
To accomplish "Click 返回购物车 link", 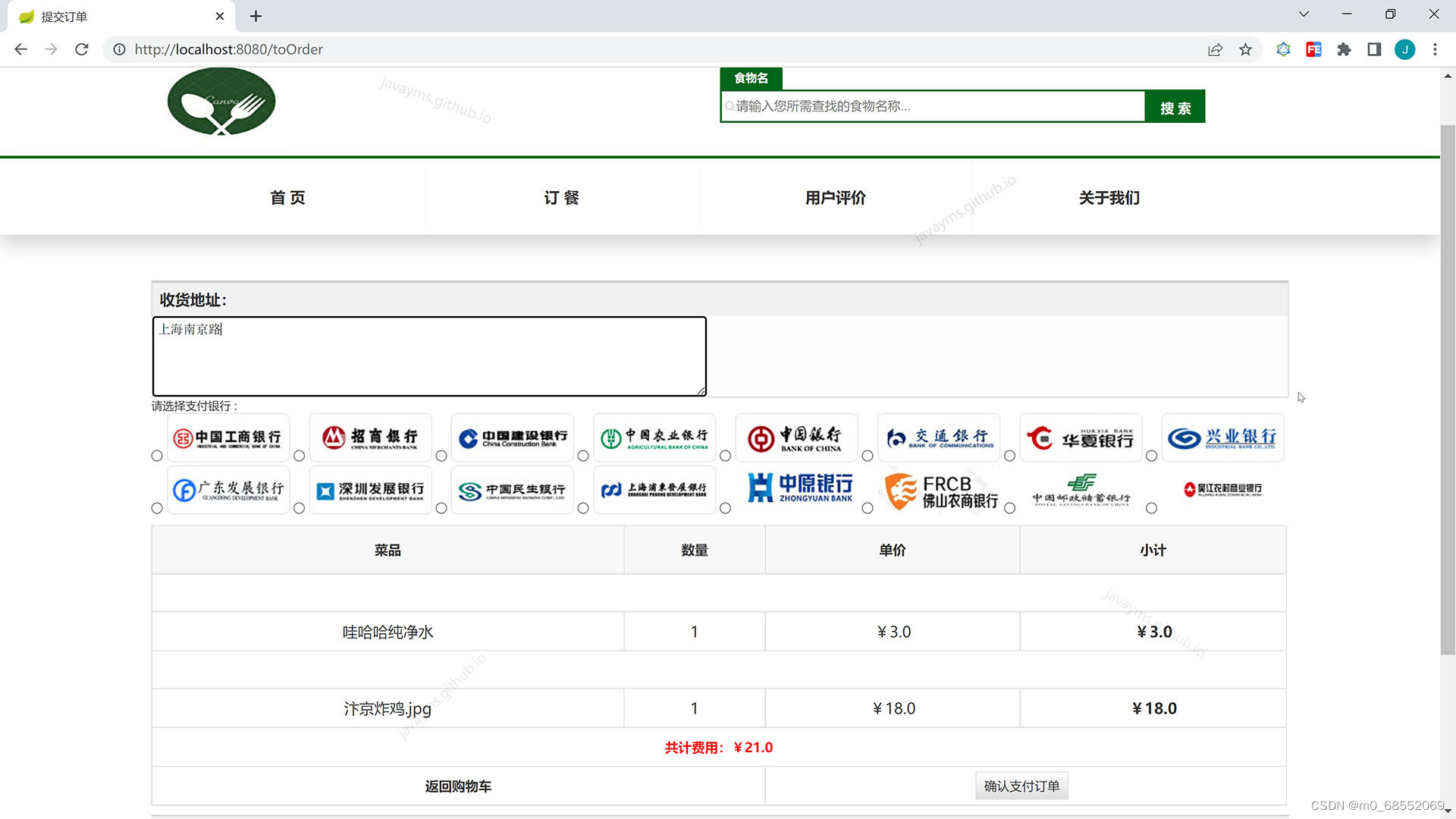I will 458,786.
